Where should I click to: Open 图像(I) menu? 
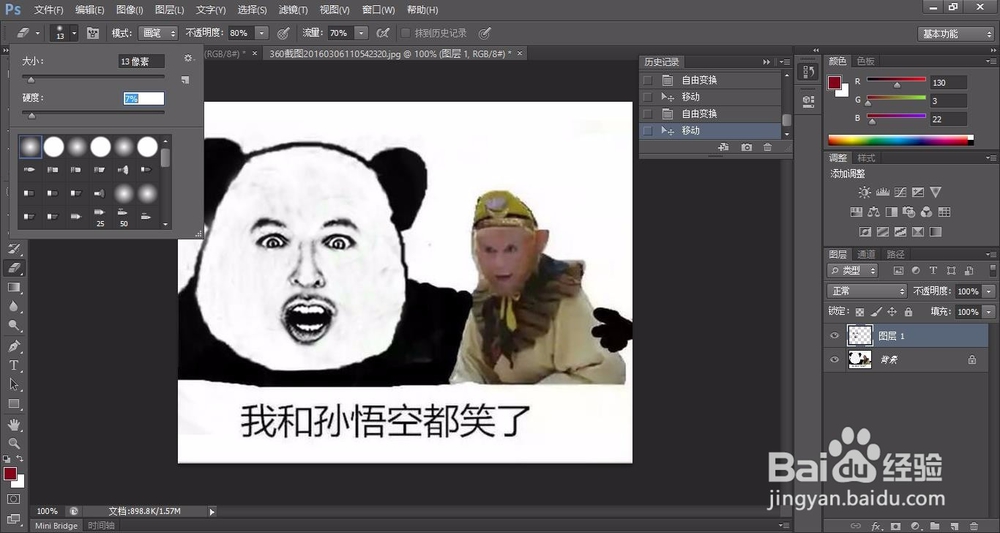coord(130,10)
